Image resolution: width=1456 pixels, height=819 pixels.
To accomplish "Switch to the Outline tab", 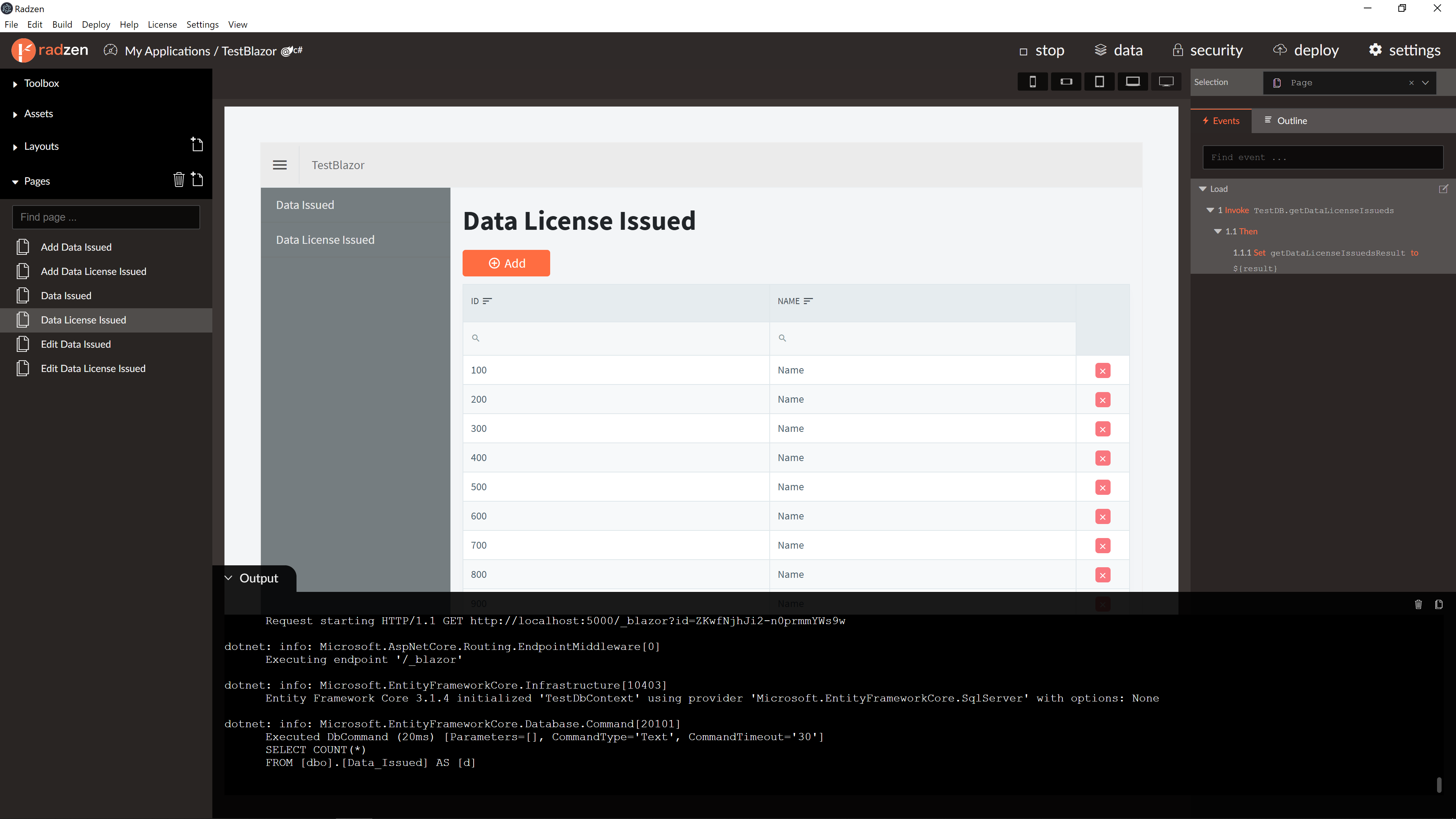I will [x=1285, y=121].
